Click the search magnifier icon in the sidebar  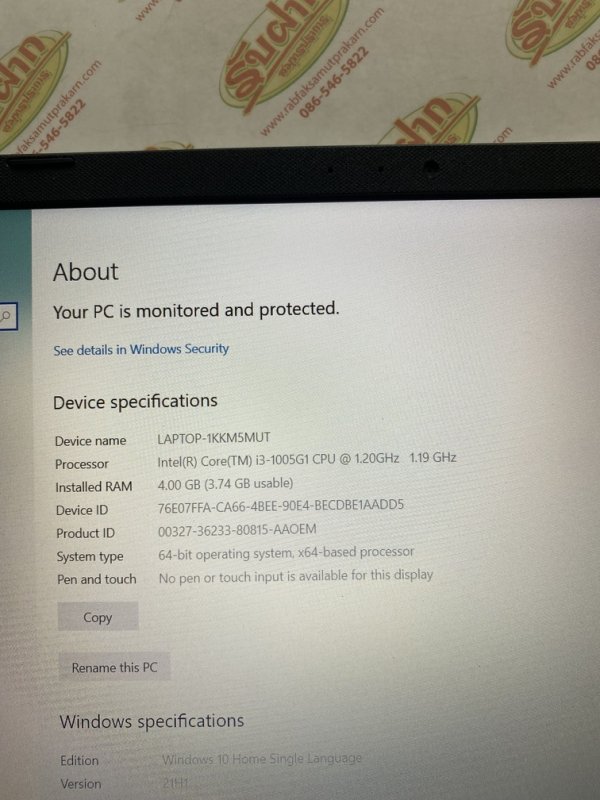(x=6, y=316)
